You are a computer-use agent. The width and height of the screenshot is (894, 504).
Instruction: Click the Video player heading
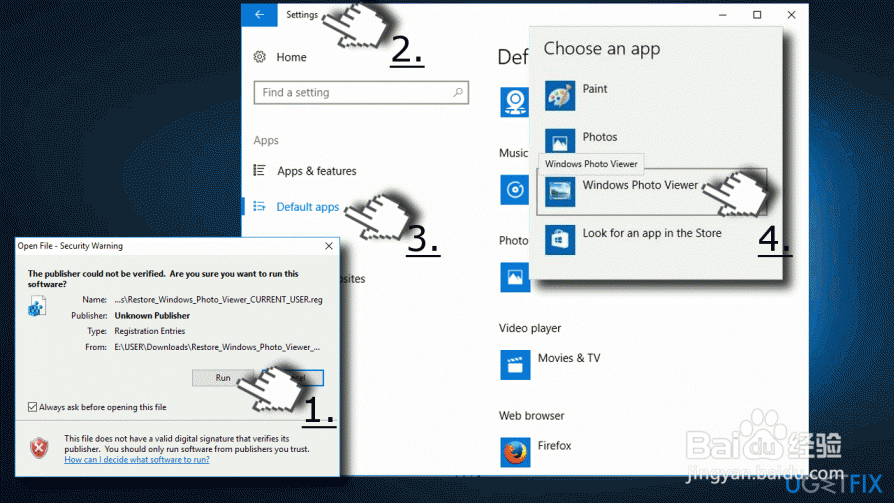(x=530, y=328)
